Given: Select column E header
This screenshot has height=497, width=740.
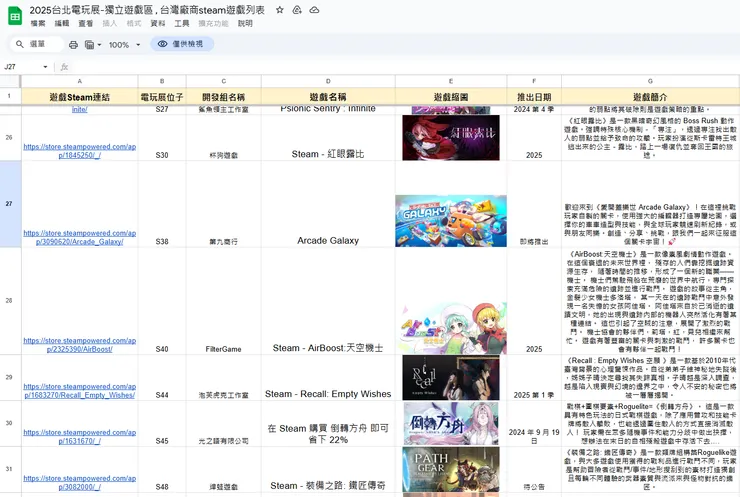Looking at the screenshot, I should tap(451, 81).
